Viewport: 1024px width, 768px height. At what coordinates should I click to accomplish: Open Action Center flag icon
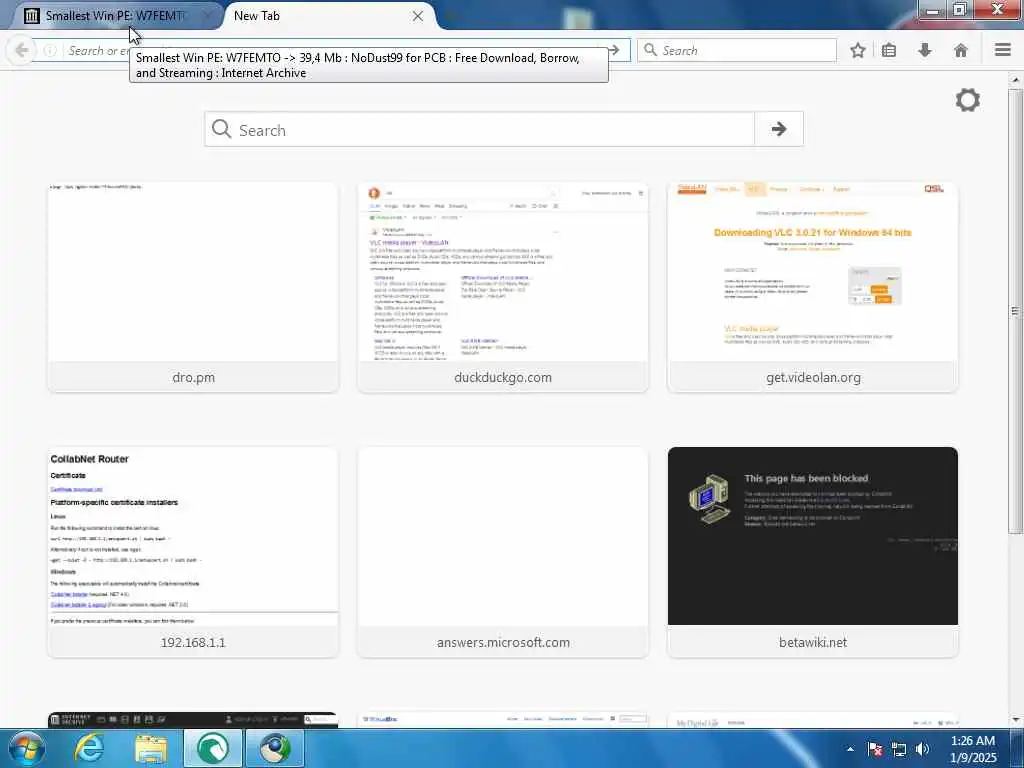(x=875, y=749)
